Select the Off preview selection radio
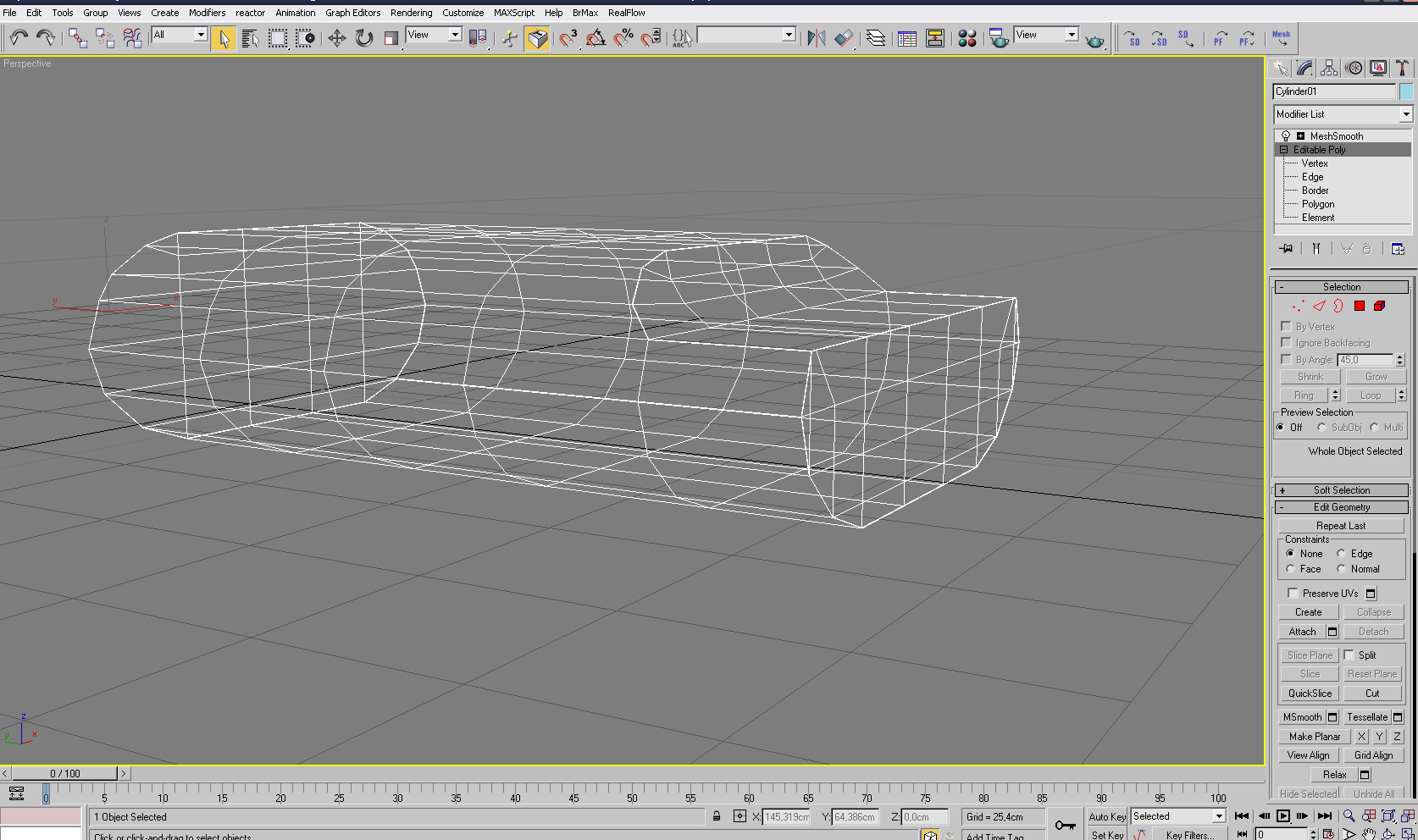 coord(1281,428)
